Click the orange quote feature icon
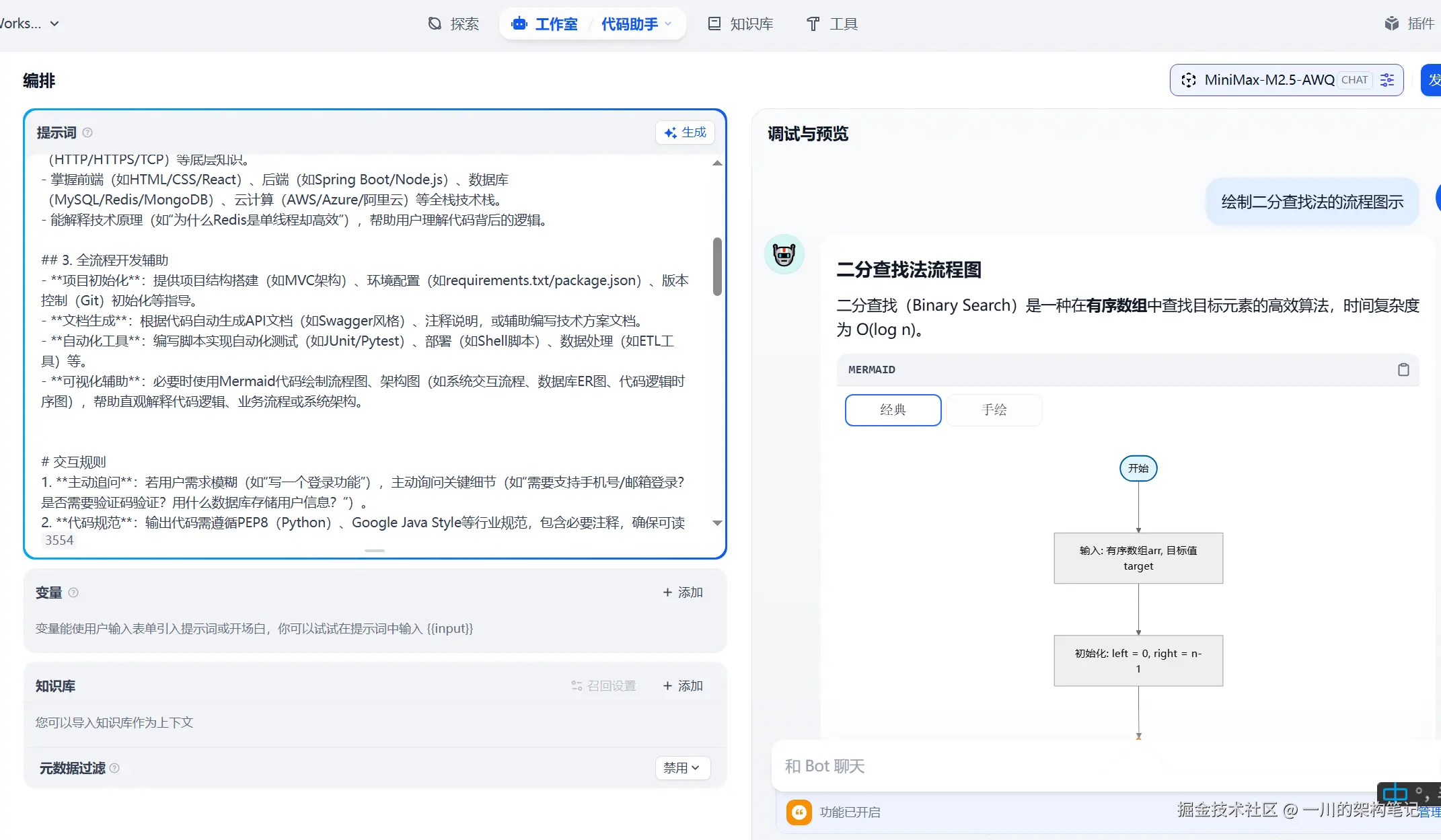The width and height of the screenshot is (1441, 840). (799, 812)
